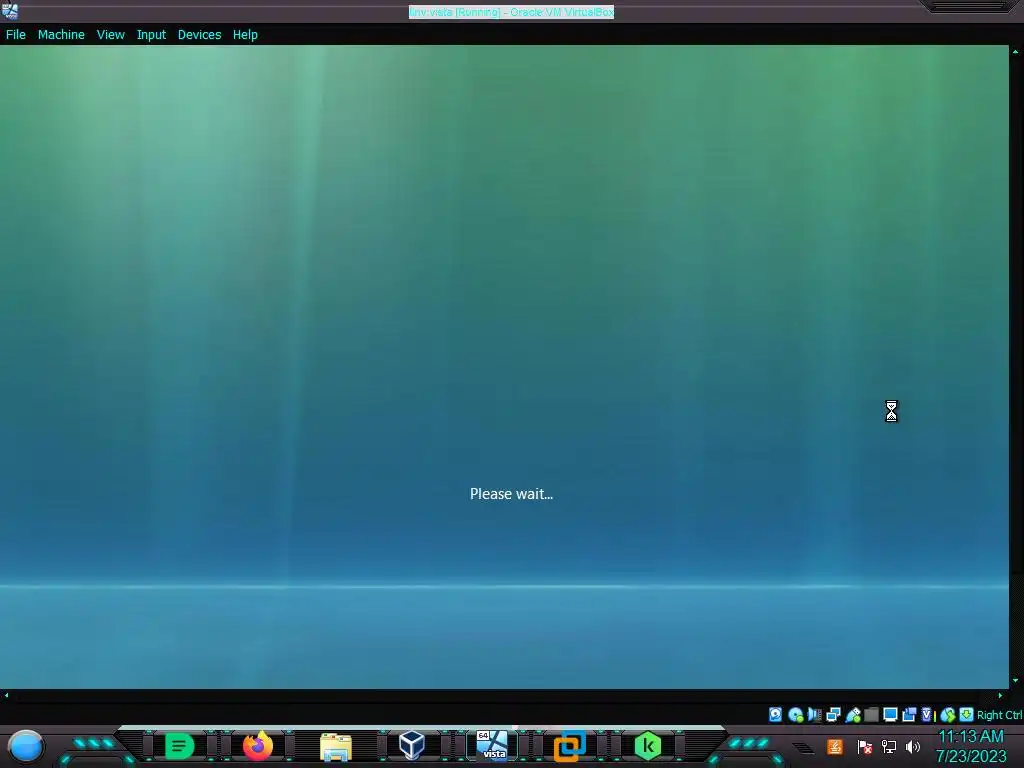Click the shared folders status icon
This screenshot has width=1024, height=768.
pos(871,714)
